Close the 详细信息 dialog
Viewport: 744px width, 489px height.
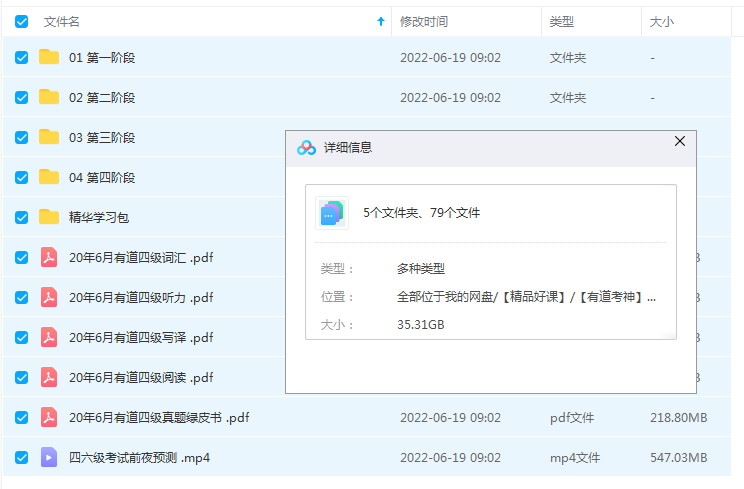[x=680, y=142]
